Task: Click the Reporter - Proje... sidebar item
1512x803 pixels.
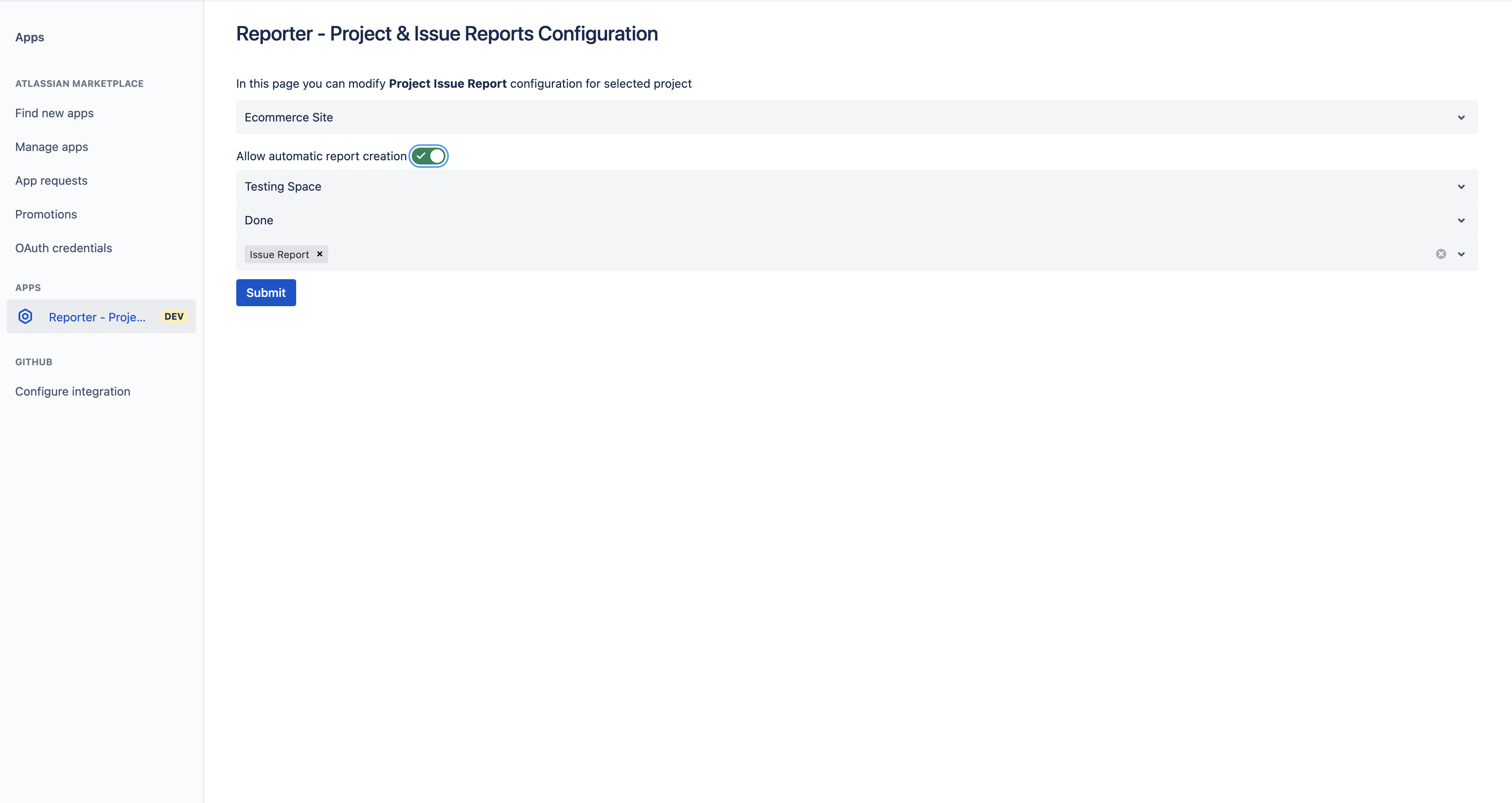Action: (x=97, y=317)
